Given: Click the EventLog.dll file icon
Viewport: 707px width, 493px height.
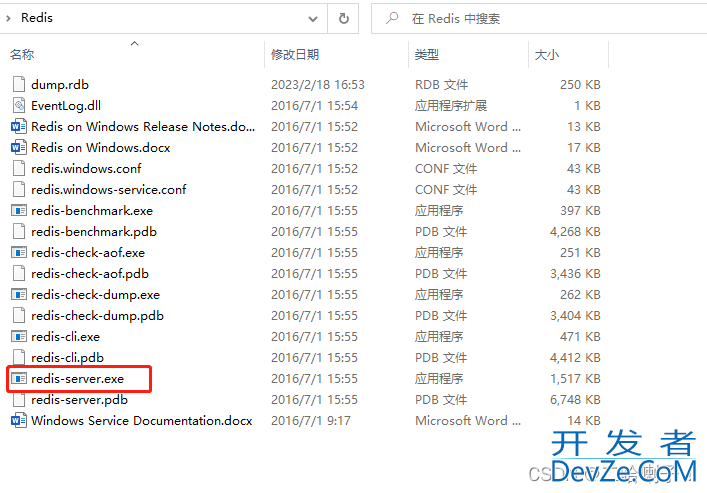Looking at the screenshot, I should pos(19,106).
